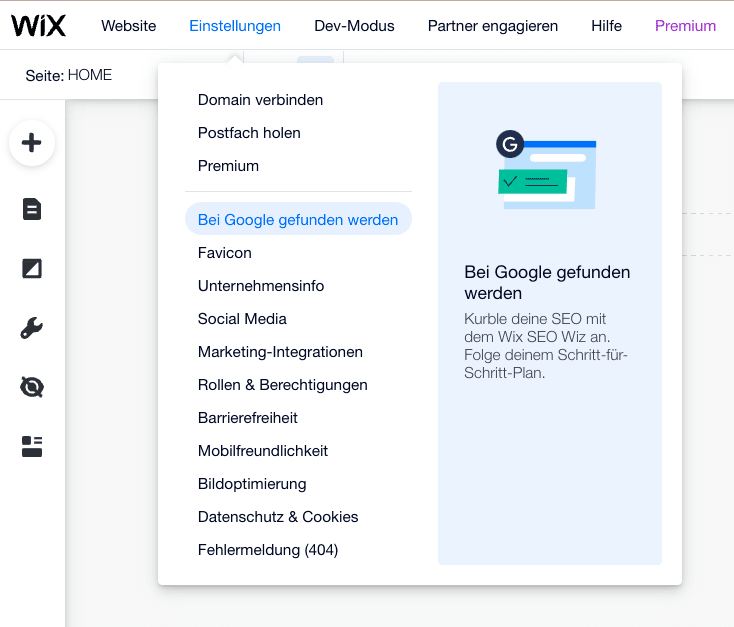Open Rollen & Berechtigungen

[x=283, y=385]
